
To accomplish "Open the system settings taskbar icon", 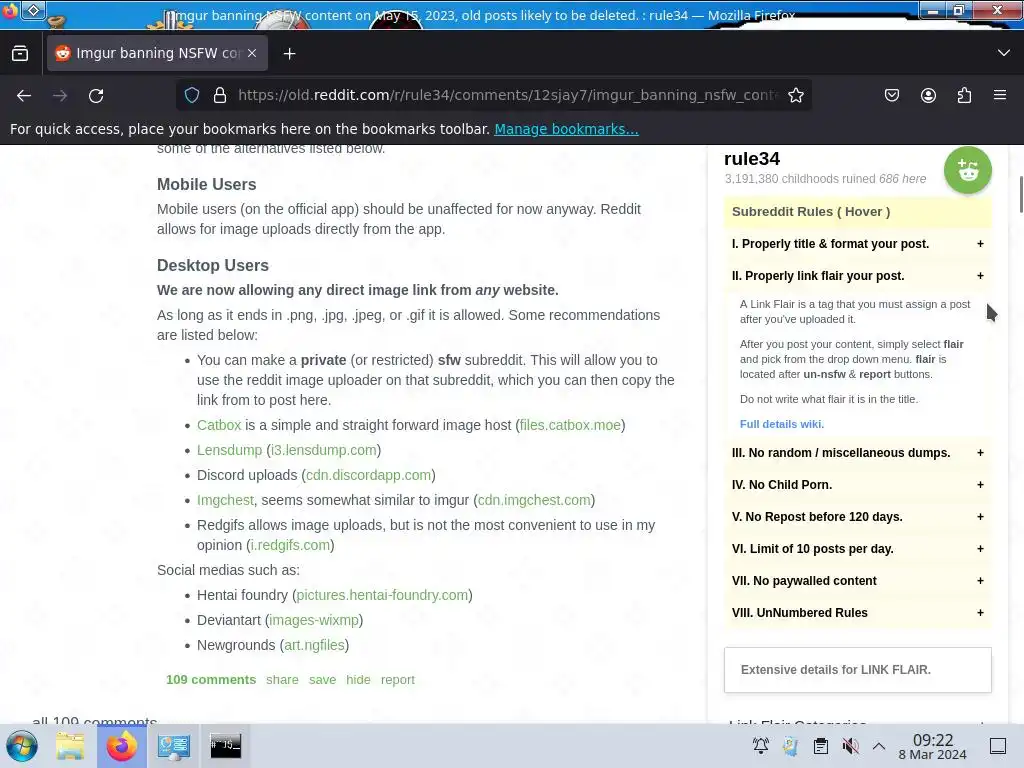I will click(x=174, y=746).
